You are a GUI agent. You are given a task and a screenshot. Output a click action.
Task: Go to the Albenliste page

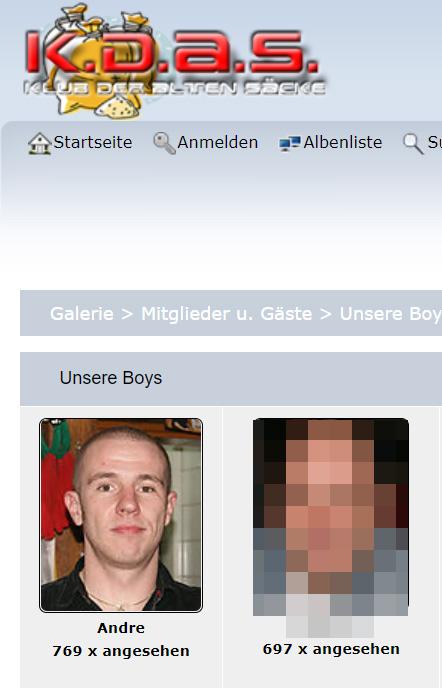click(343, 143)
